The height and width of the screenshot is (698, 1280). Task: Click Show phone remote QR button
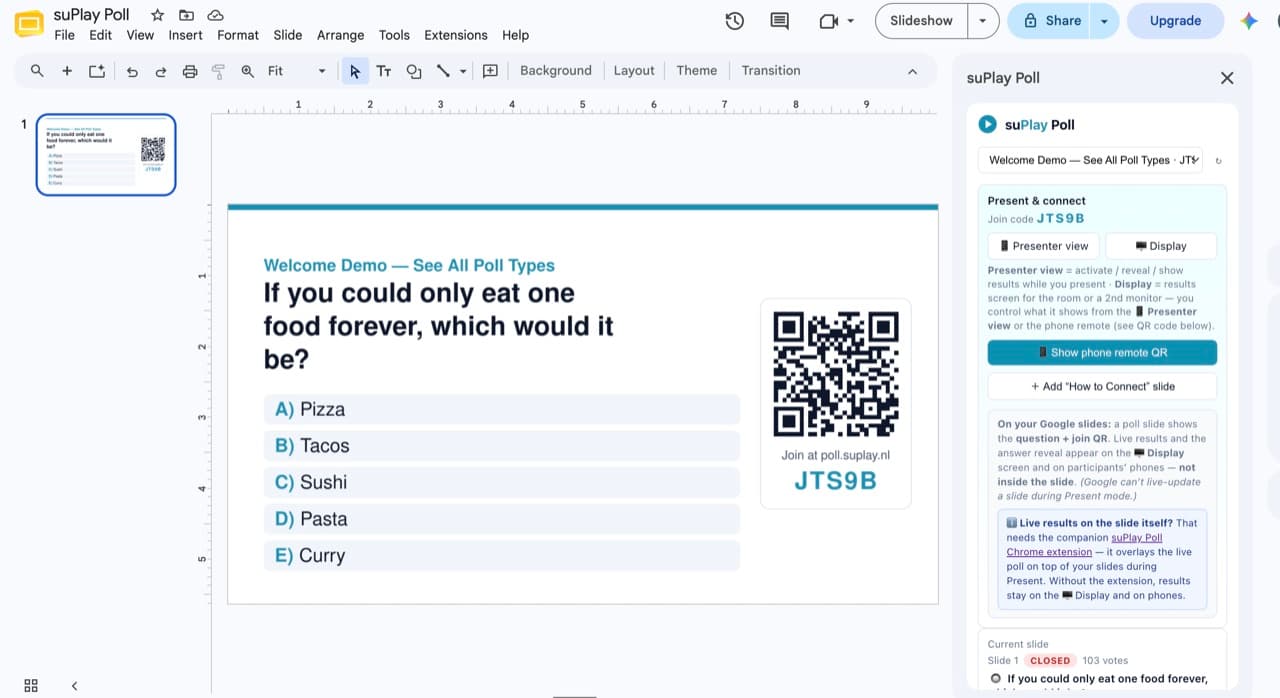[1102, 352]
